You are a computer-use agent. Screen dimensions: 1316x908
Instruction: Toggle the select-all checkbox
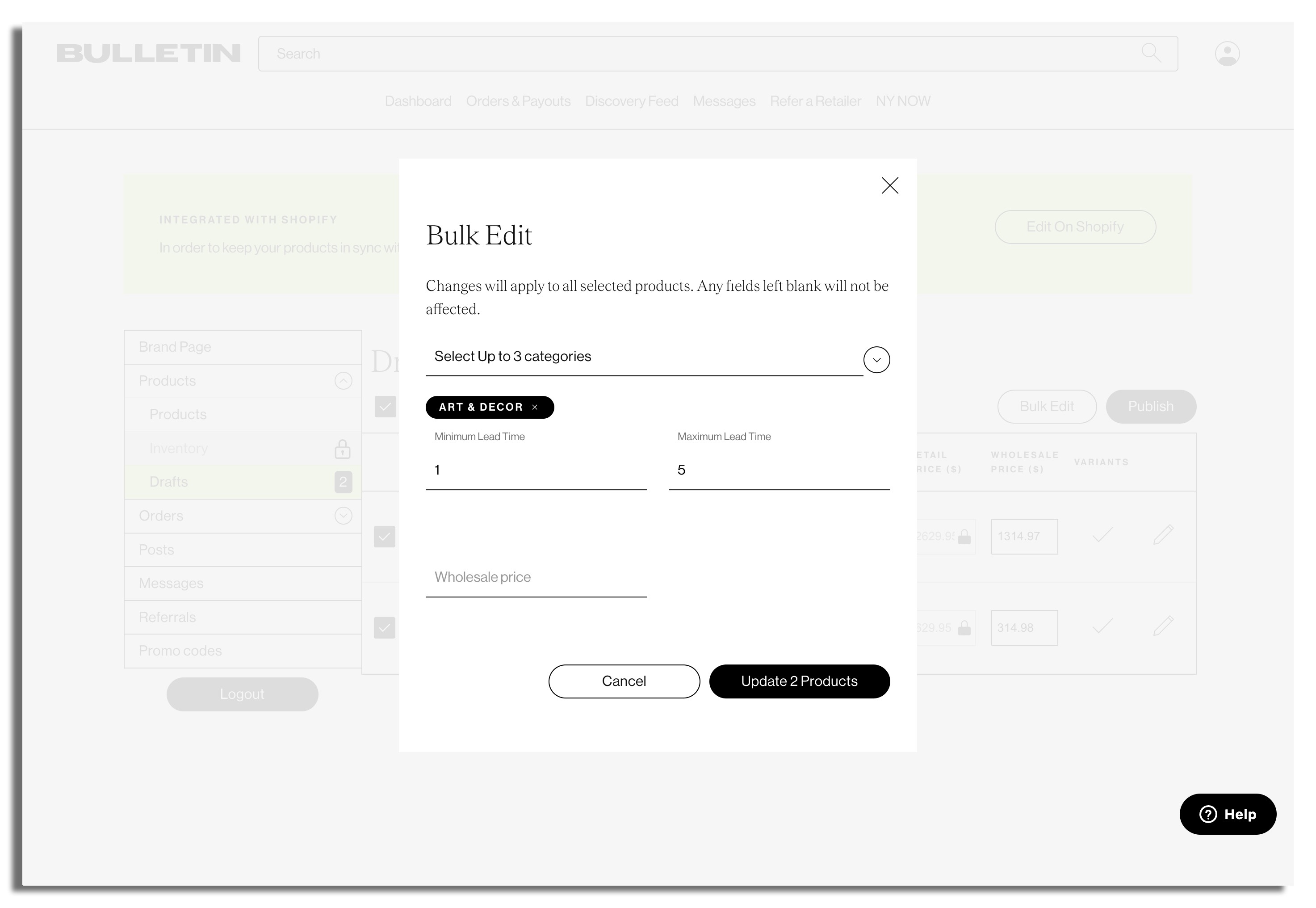(x=385, y=407)
